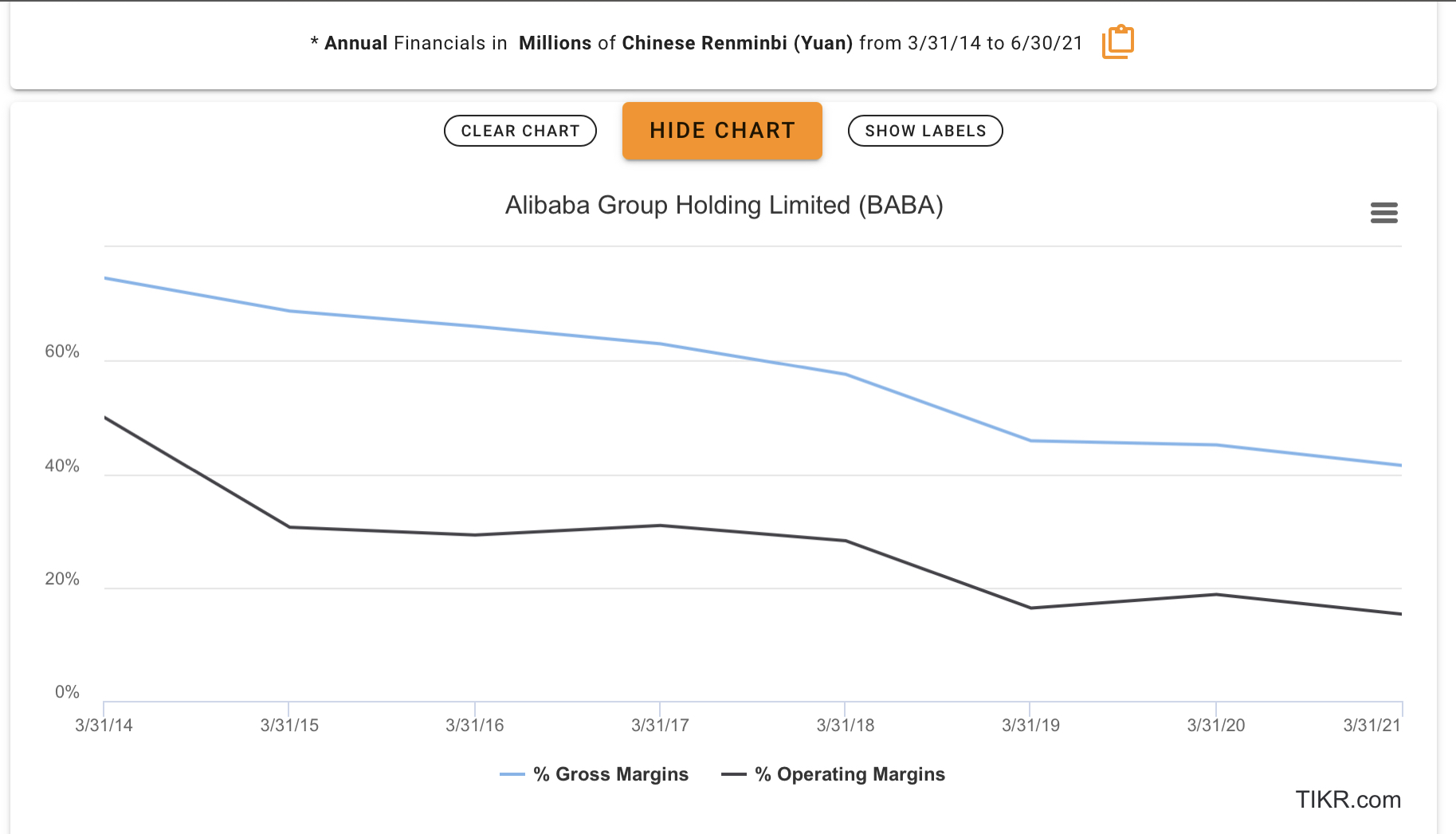The width and height of the screenshot is (1456, 834).
Task: Select the 3/31/16 x-axis date label
Action: tap(474, 726)
